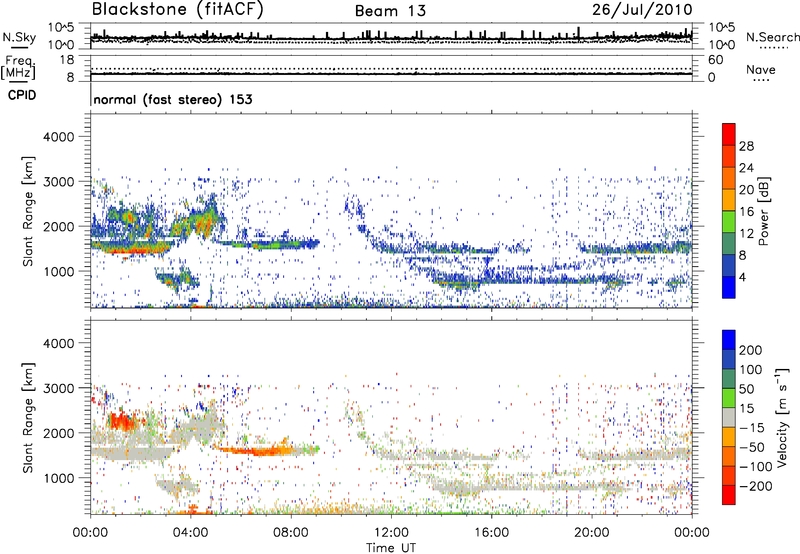800x554 pixels.
Task: Click the 'Nave' legend label
Action: click(761, 70)
